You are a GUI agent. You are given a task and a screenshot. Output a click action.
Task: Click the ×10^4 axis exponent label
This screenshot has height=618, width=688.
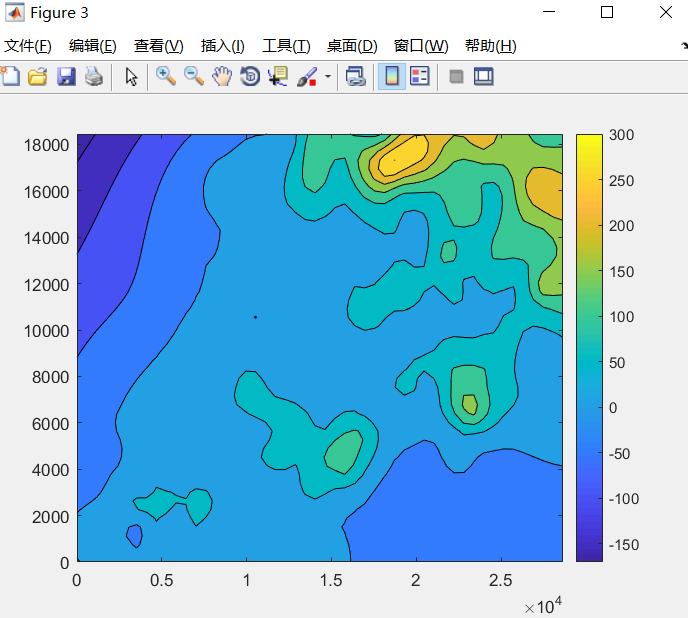(543, 606)
